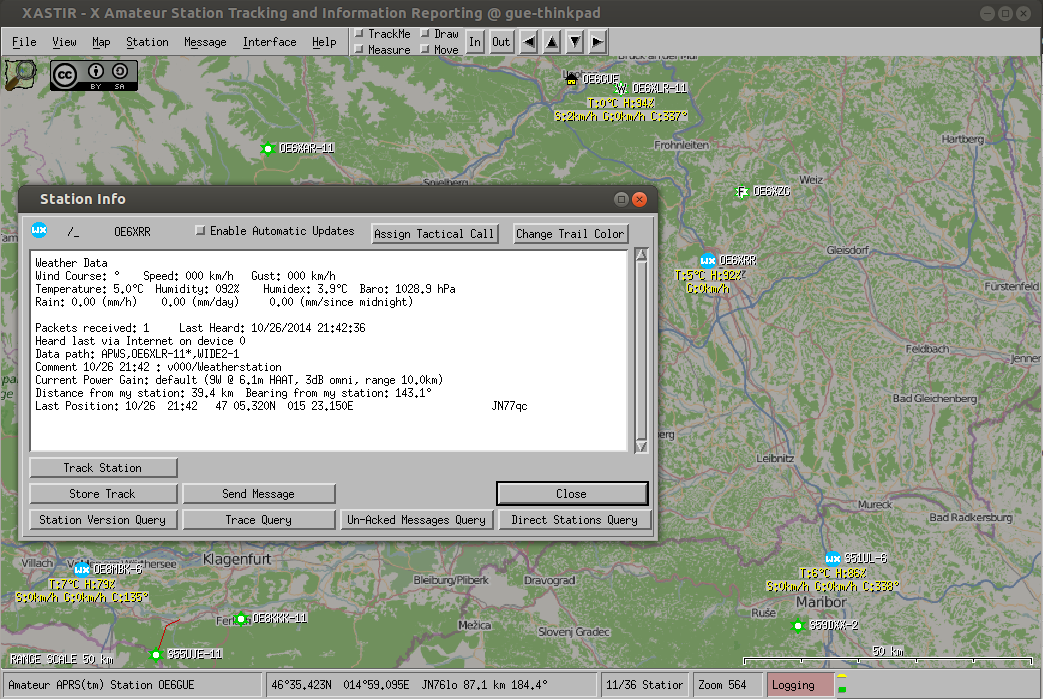
Task: Click the pan up arrow button
Action: click(x=552, y=43)
